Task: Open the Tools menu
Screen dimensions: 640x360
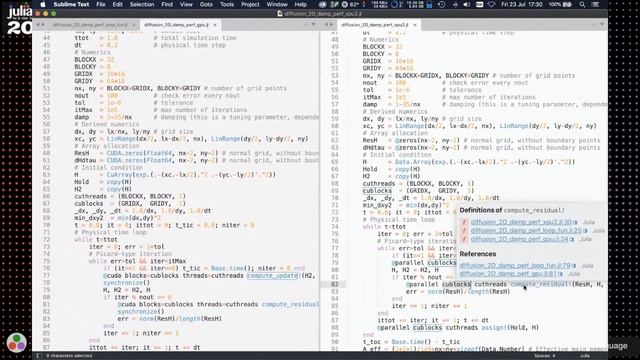Action: tap(227, 4)
